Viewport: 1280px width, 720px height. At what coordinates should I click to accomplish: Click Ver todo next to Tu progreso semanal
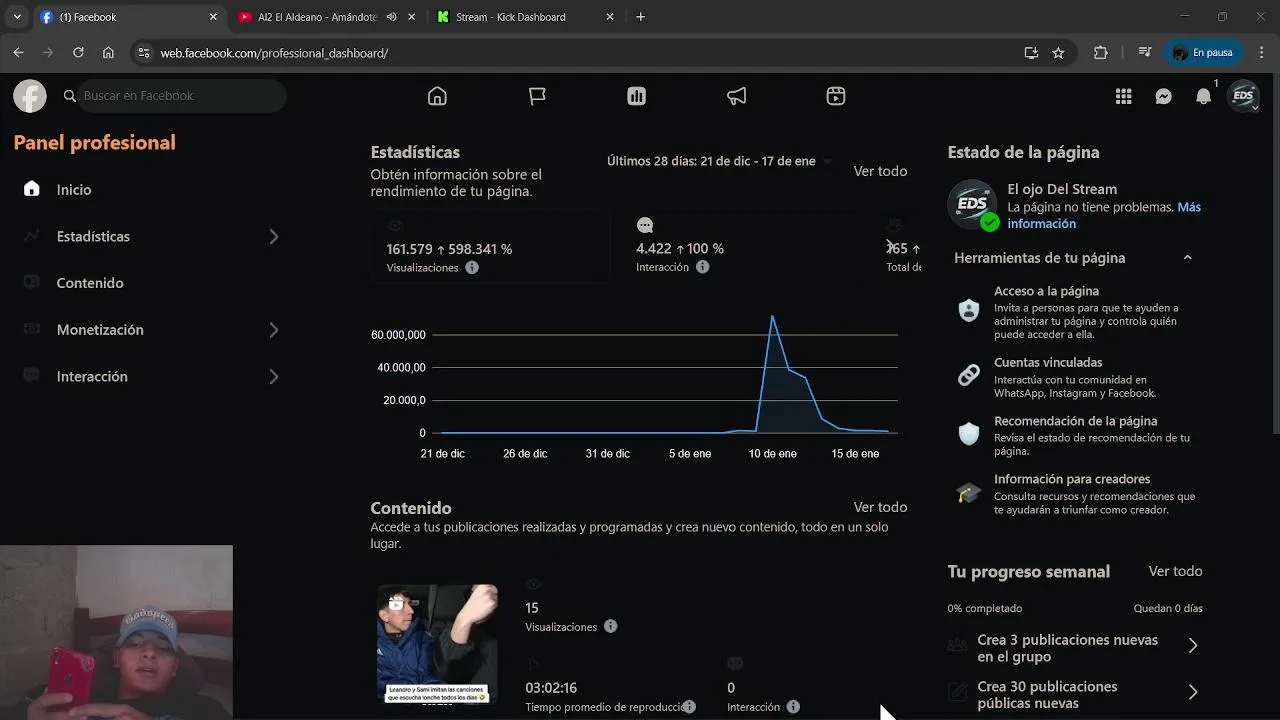point(1175,571)
